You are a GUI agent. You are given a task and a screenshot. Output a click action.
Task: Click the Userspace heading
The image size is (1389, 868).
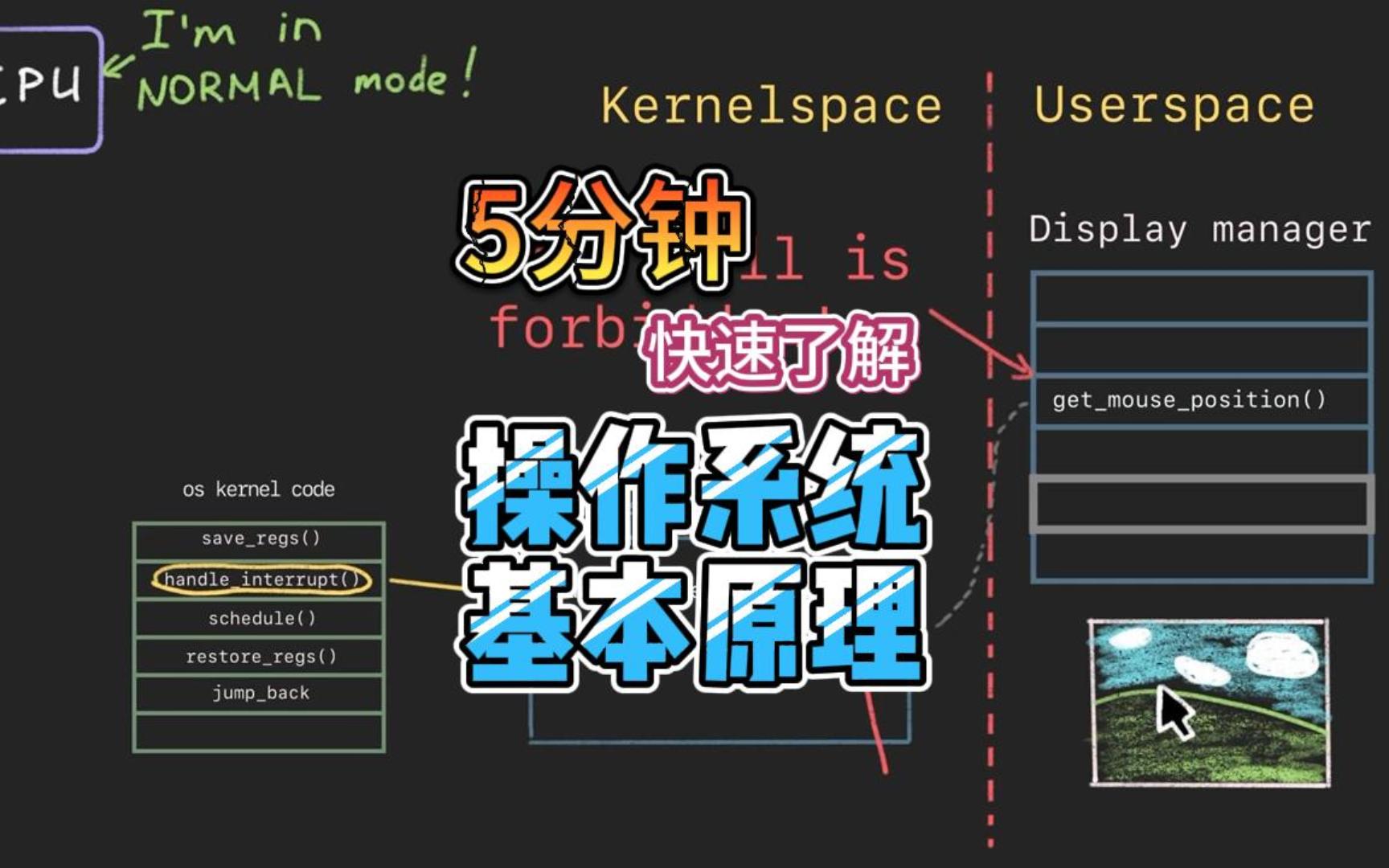[x=1174, y=102]
